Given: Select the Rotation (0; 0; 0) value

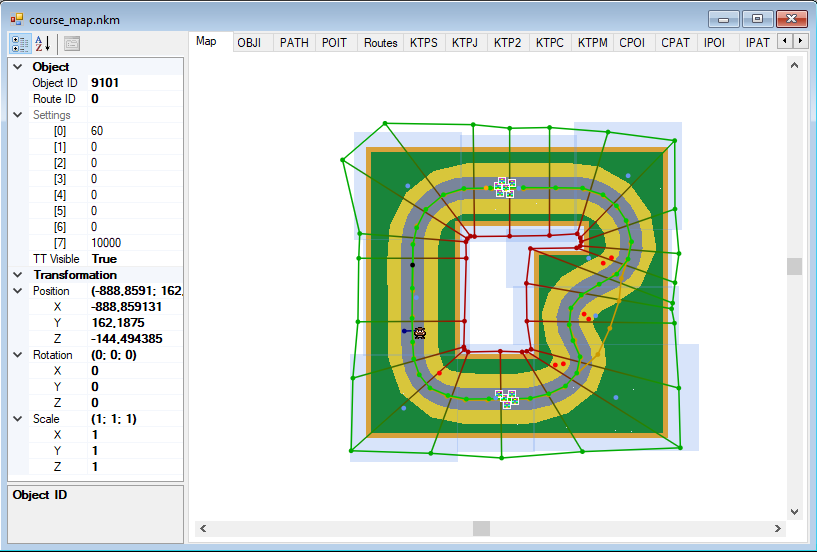Looking at the screenshot, I should 135,355.
